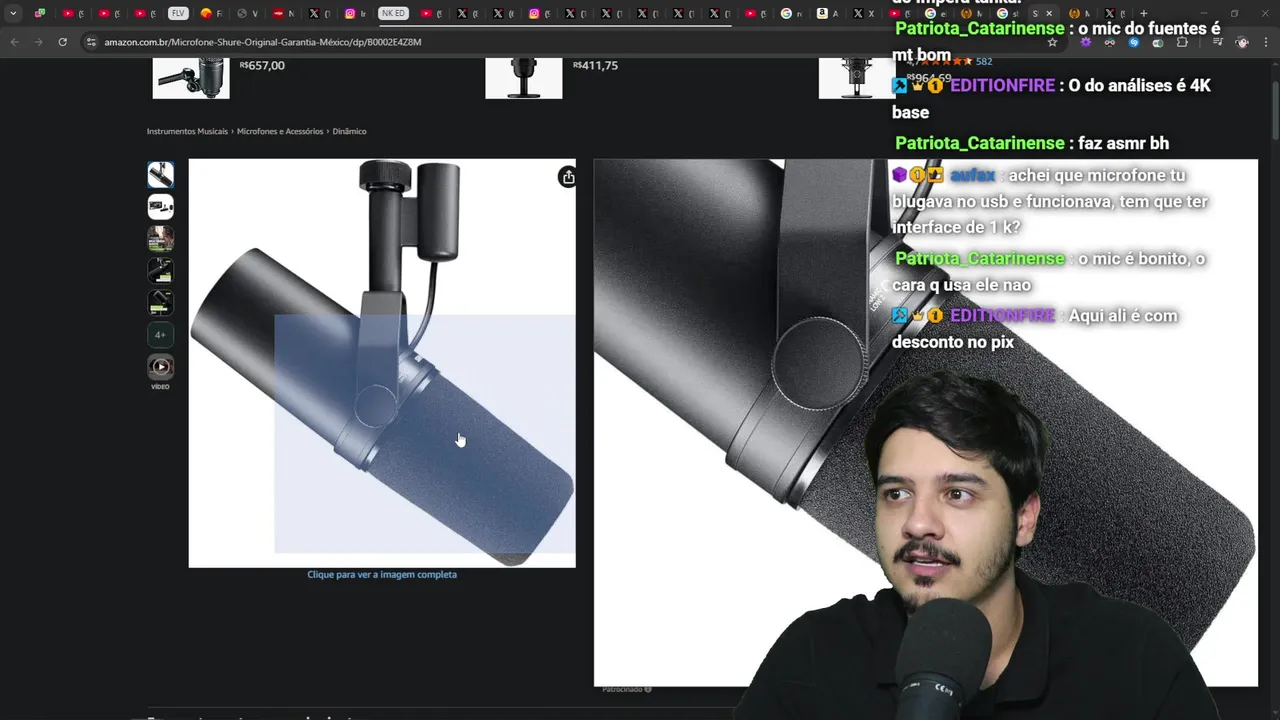Click 'Clique para ver a imagem completa'
The width and height of the screenshot is (1280, 720).
[382, 575]
